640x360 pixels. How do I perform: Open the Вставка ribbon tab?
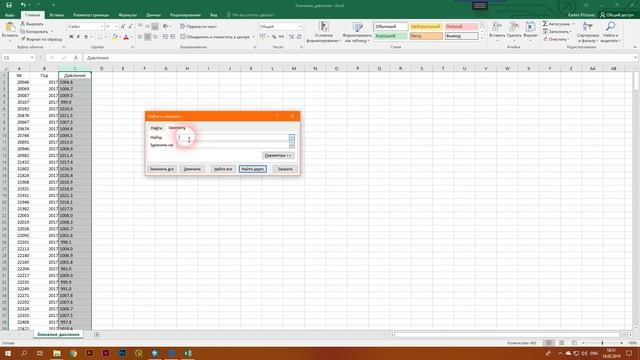pos(56,15)
